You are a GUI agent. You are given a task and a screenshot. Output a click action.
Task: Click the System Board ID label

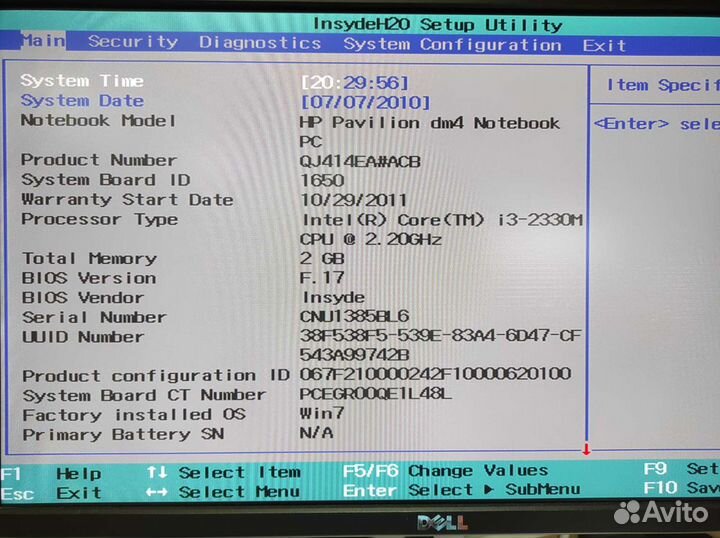(106, 180)
